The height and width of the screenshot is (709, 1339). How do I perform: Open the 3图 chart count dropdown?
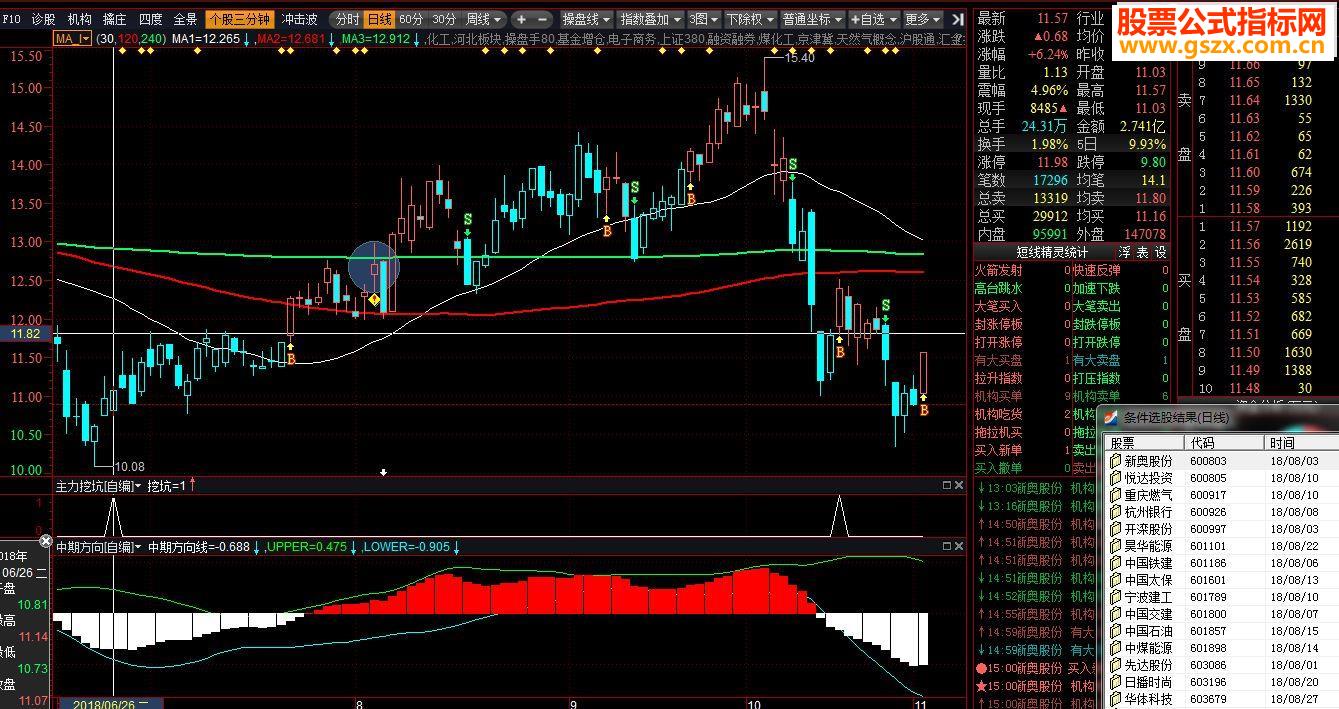pos(704,19)
